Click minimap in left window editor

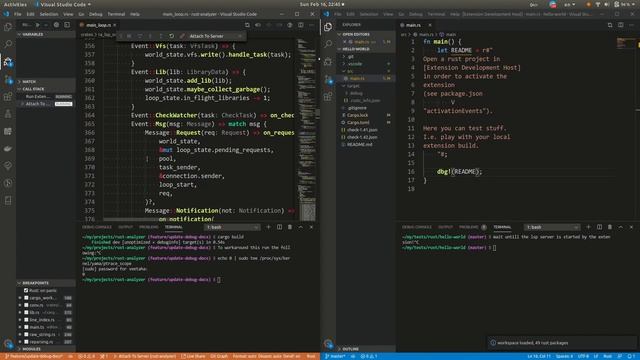tap(307, 130)
